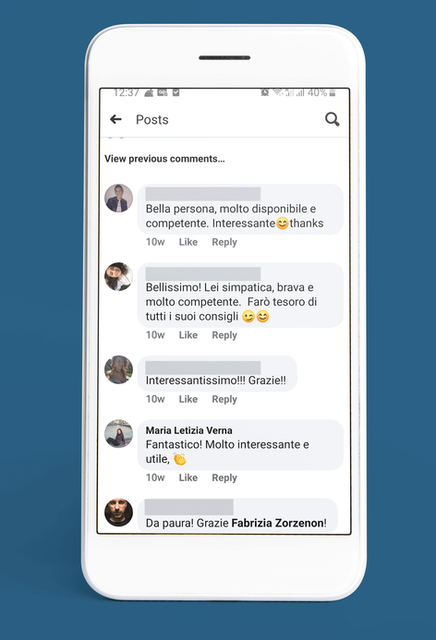The height and width of the screenshot is (640, 436).
Task: Tap the Posts page title
Action: pos(152,120)
